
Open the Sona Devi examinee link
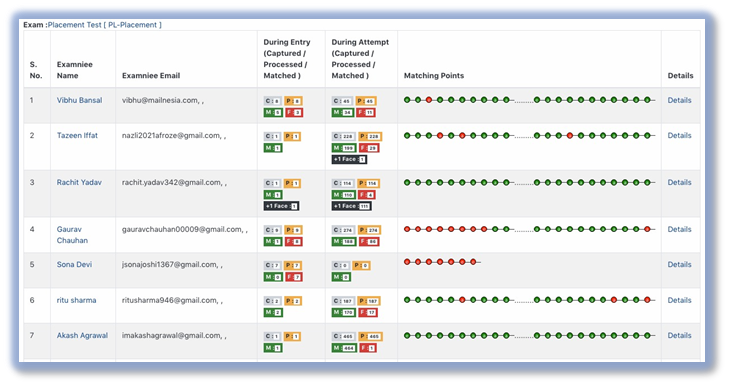[x=74, y=264]
